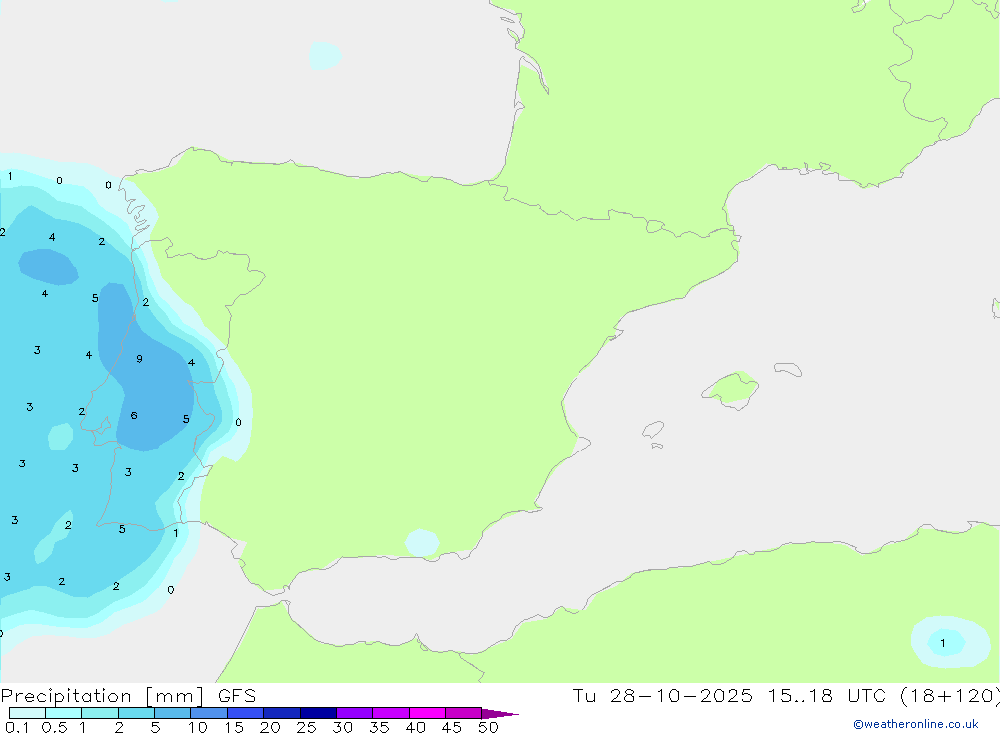Click the "45" legend scale label
The height and width of the screenshot is (733, 1000).
point(452,727)
